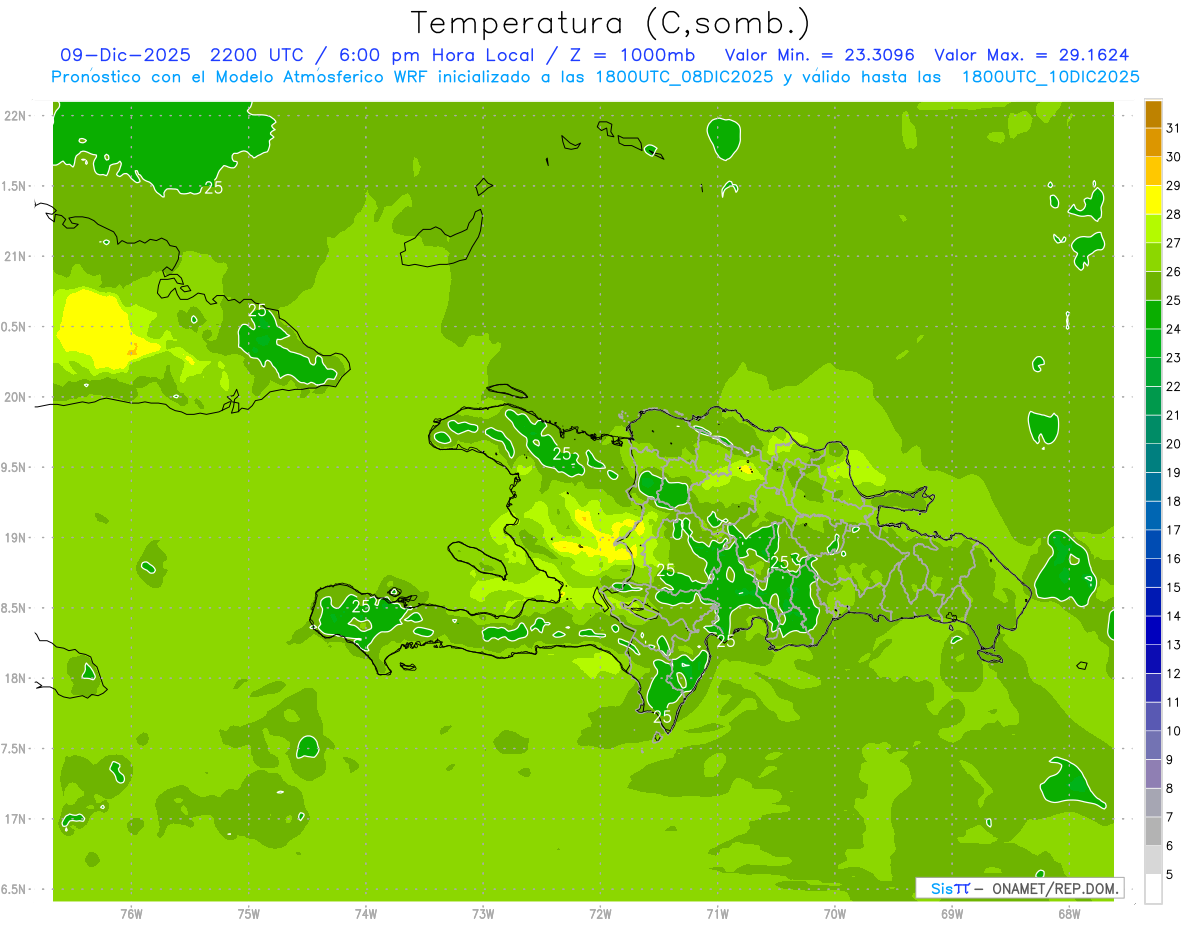The image size is (1200, 927).
Task: Click the "19N" latitude axis label
Action: coord(14,538)
